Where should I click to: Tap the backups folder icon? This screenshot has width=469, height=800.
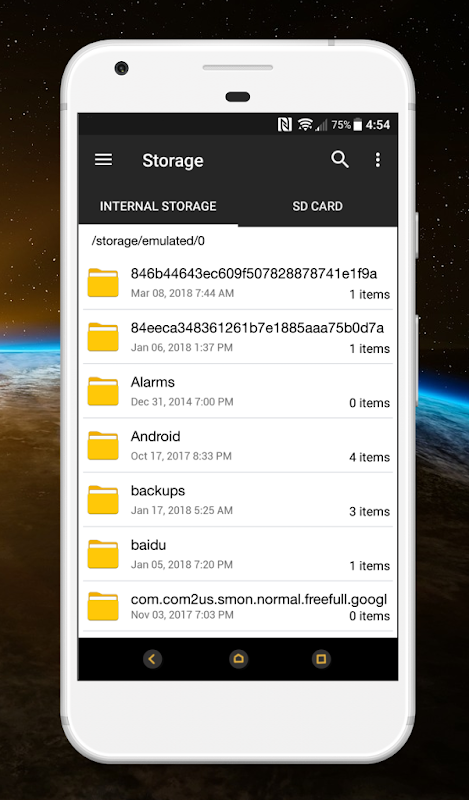pos(103,500)
